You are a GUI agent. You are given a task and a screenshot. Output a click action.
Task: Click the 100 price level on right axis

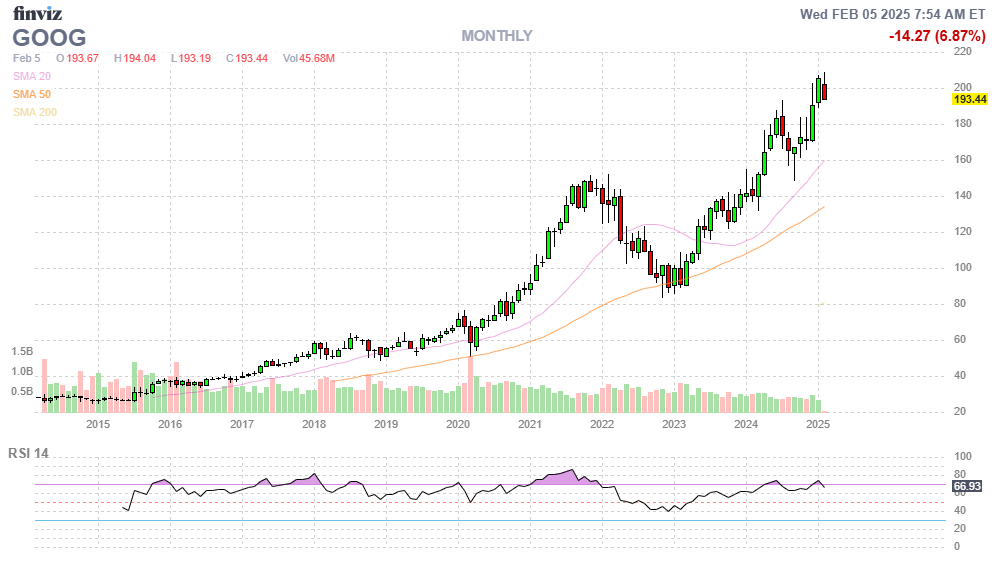pyautogui.click(x=963, y=267)
